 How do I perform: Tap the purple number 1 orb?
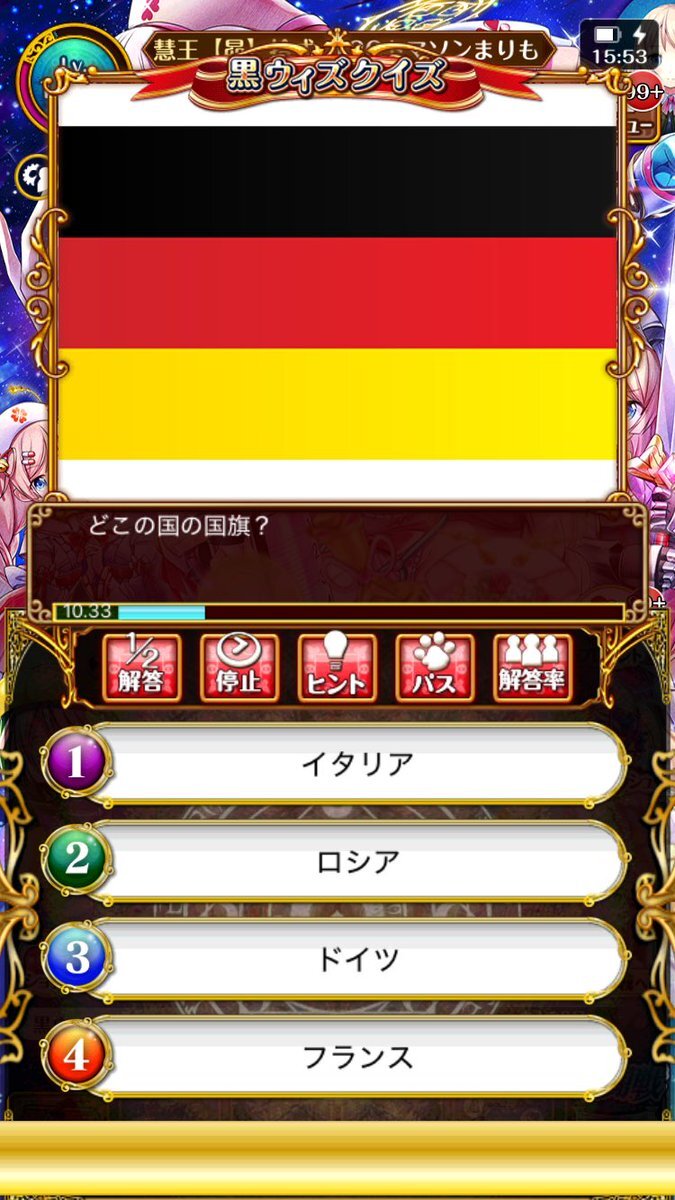coord(77,765)
